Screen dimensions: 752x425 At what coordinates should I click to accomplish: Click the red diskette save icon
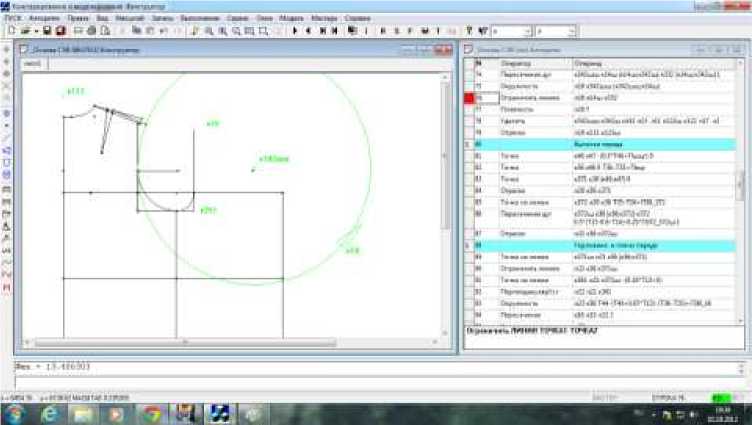[60, 31]
